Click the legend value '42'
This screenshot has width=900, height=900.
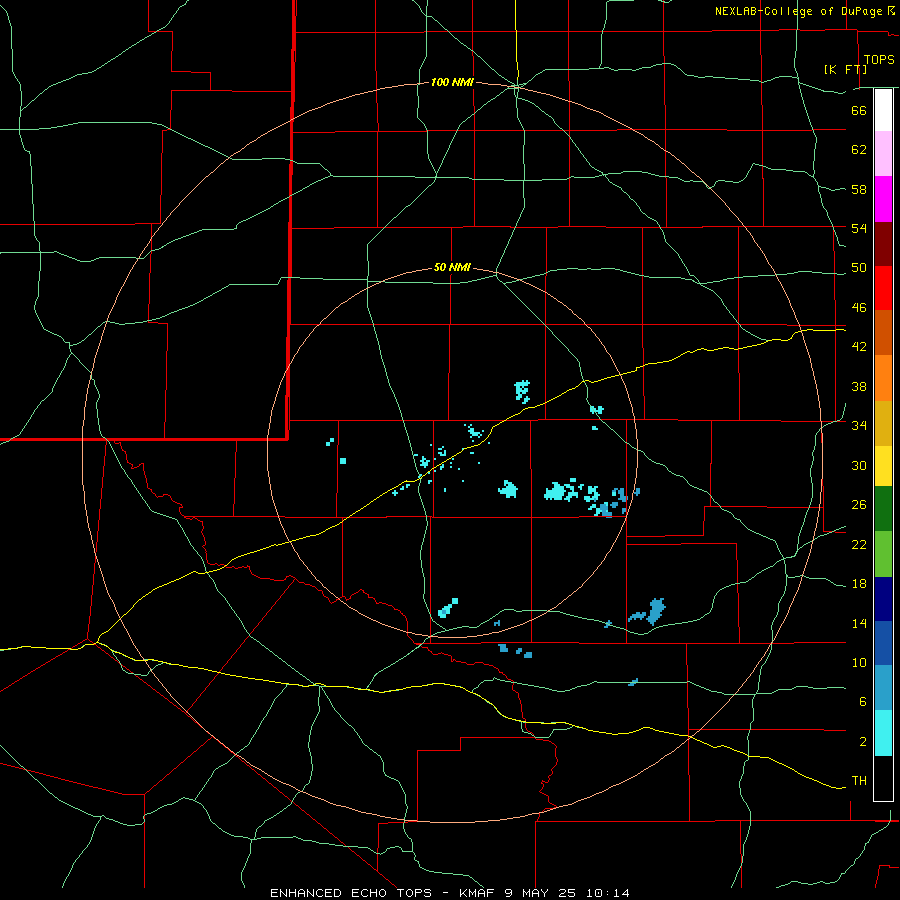859,347
